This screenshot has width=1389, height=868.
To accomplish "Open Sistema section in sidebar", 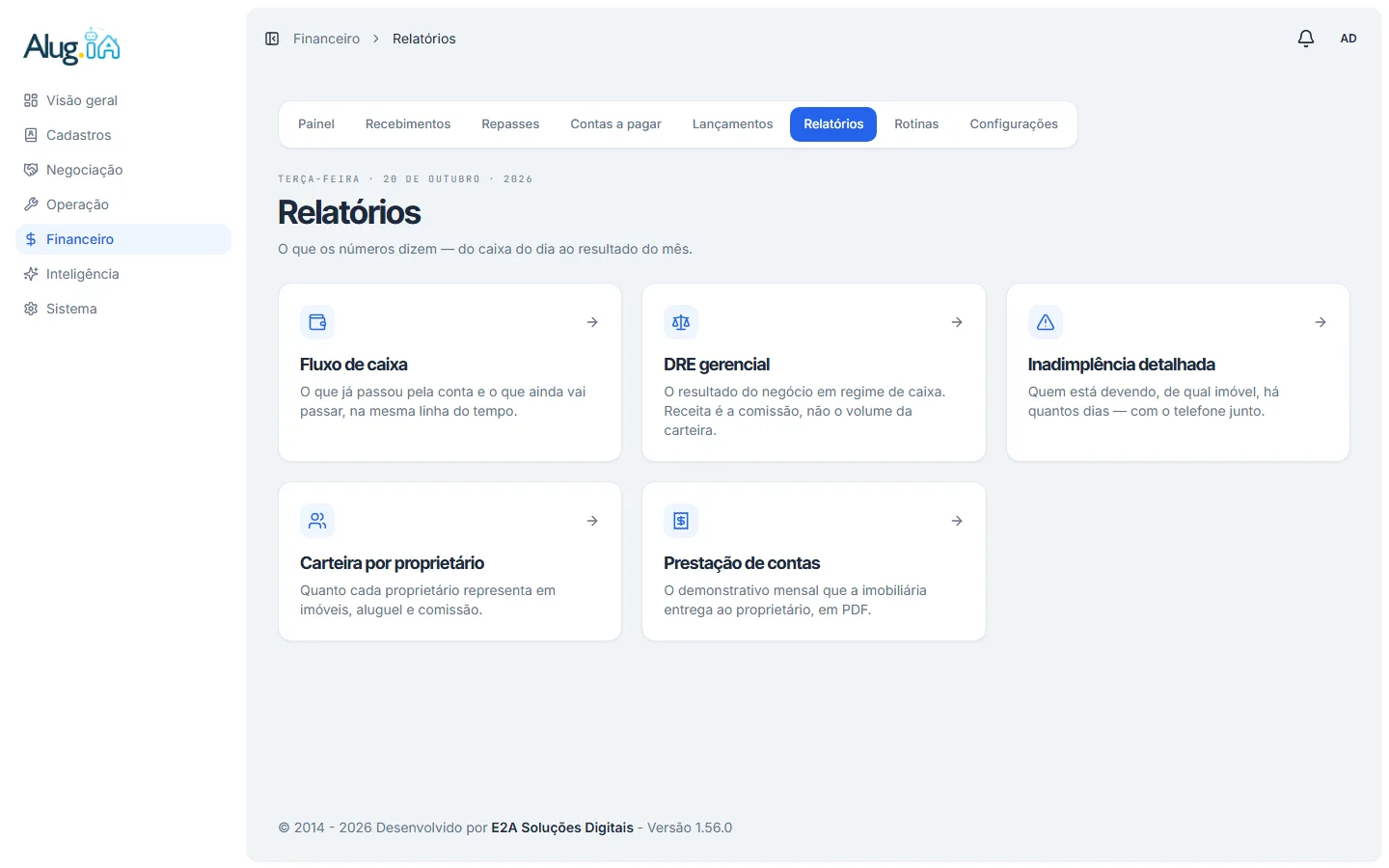I will (x=123, y=309).
